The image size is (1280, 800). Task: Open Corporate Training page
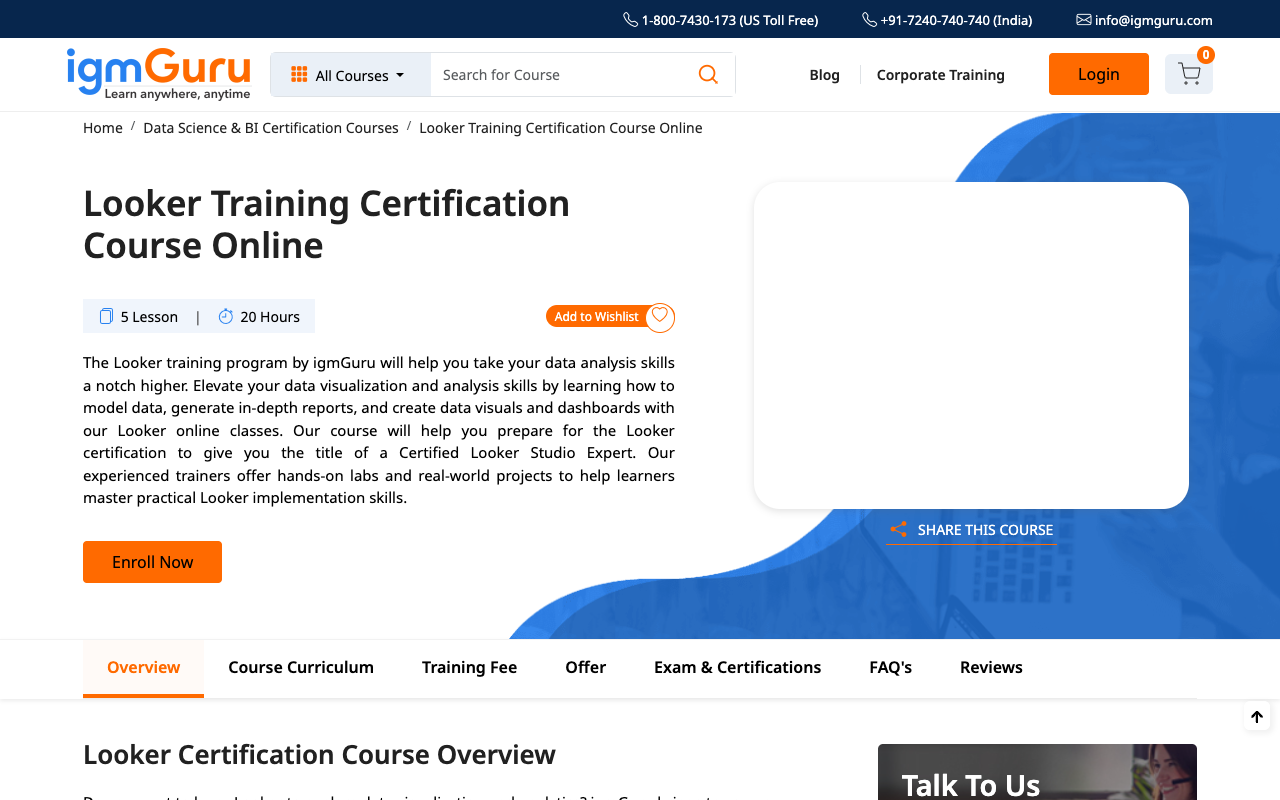(940, 75)
